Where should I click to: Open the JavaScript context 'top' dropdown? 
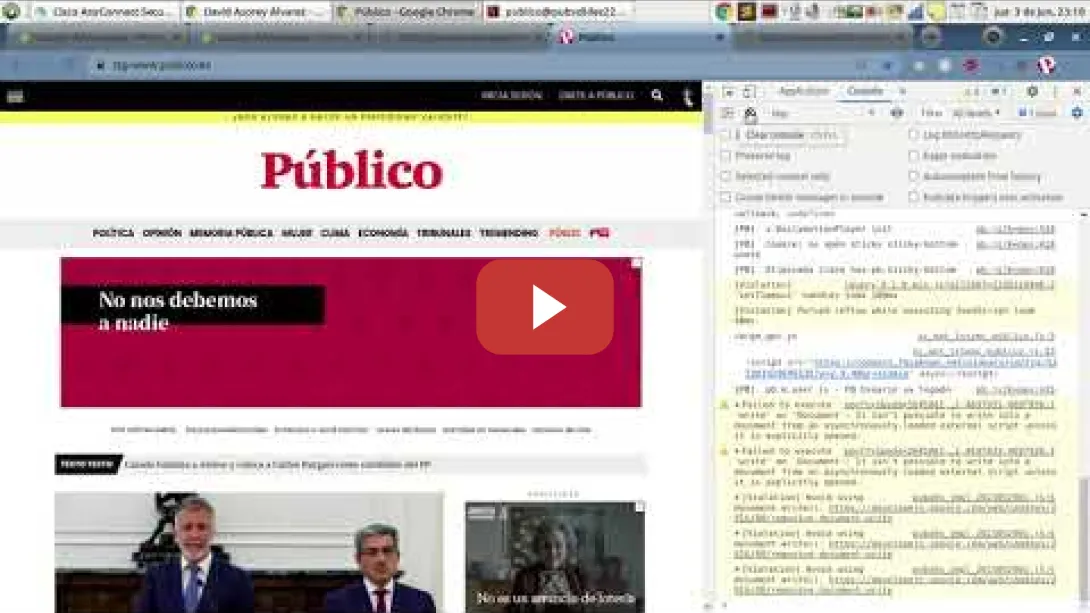pyautogui.click(x=821, y=113)
